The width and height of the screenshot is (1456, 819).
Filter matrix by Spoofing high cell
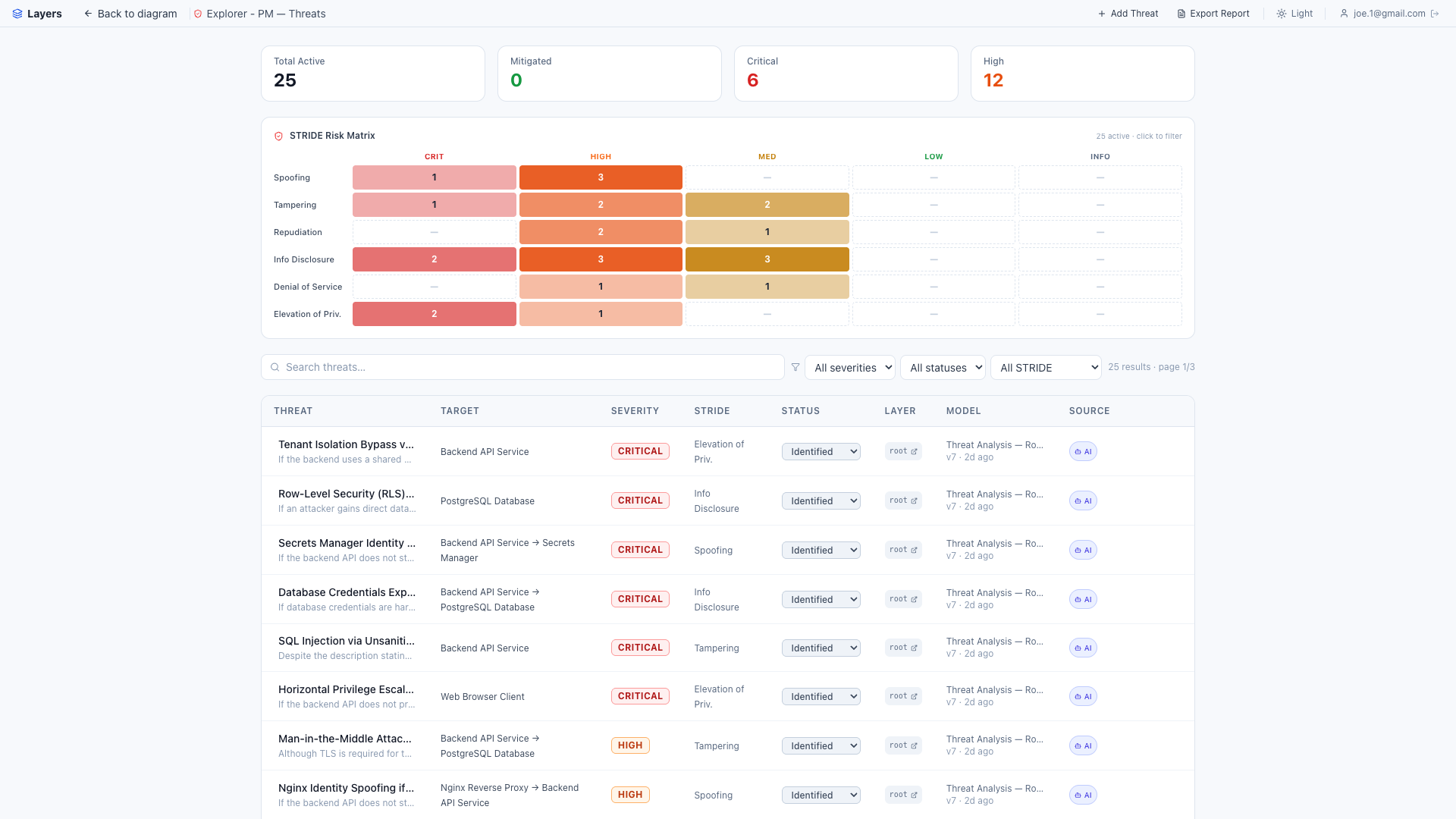click(601, 177)
